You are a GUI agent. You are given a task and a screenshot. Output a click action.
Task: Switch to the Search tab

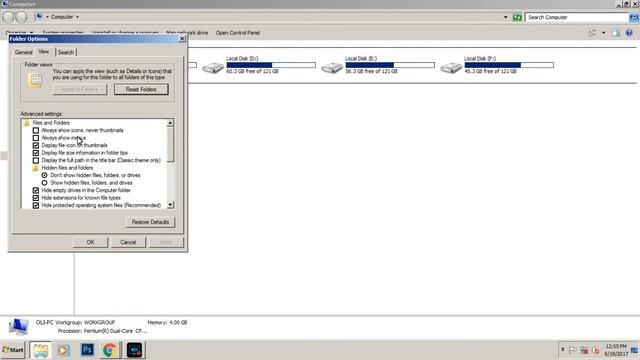pyautogui.click(x=66, y=52)
